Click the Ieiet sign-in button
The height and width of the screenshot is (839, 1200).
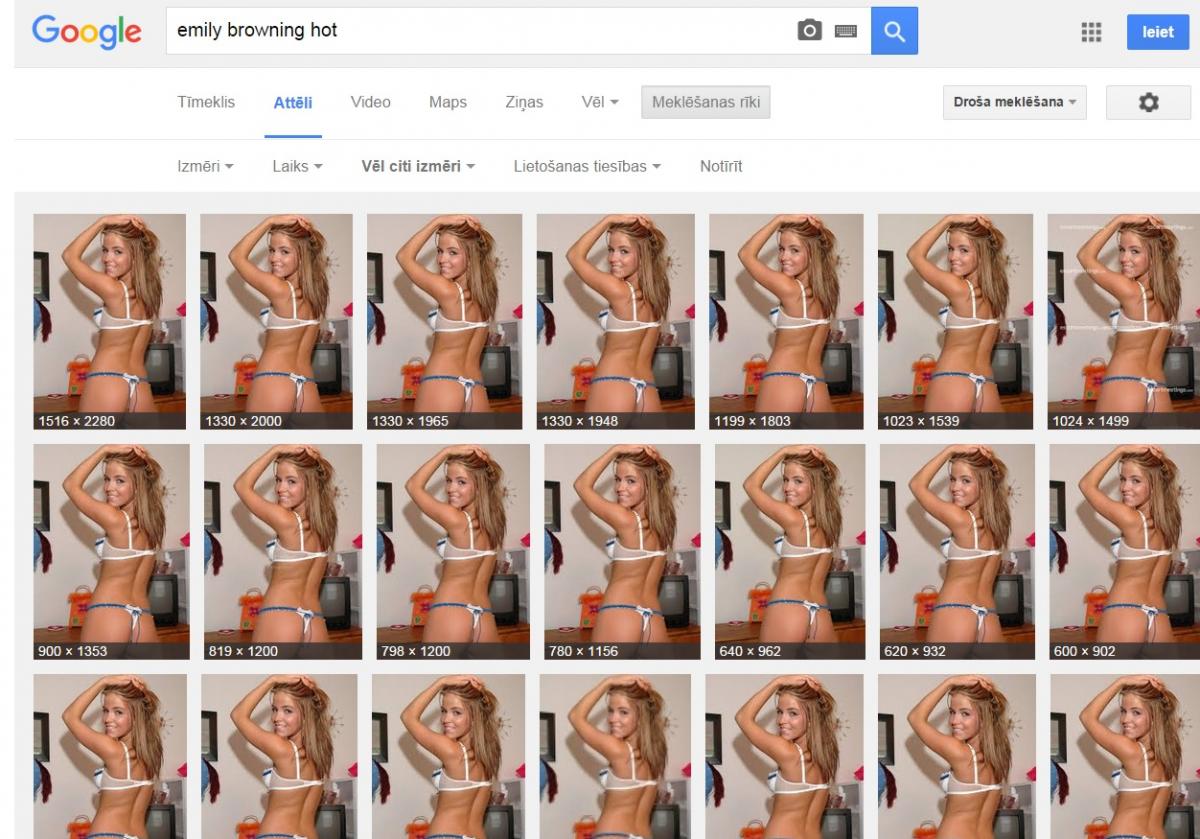pyautogui.click(x=1158, y=32)
